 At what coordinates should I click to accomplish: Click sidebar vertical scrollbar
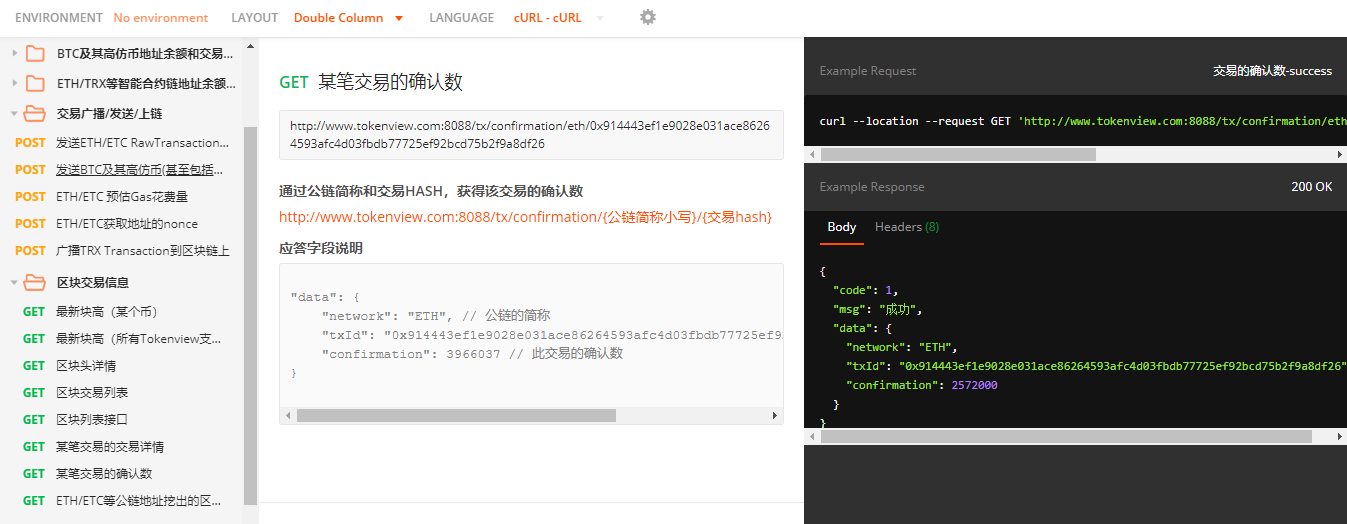tap(251, 315)
